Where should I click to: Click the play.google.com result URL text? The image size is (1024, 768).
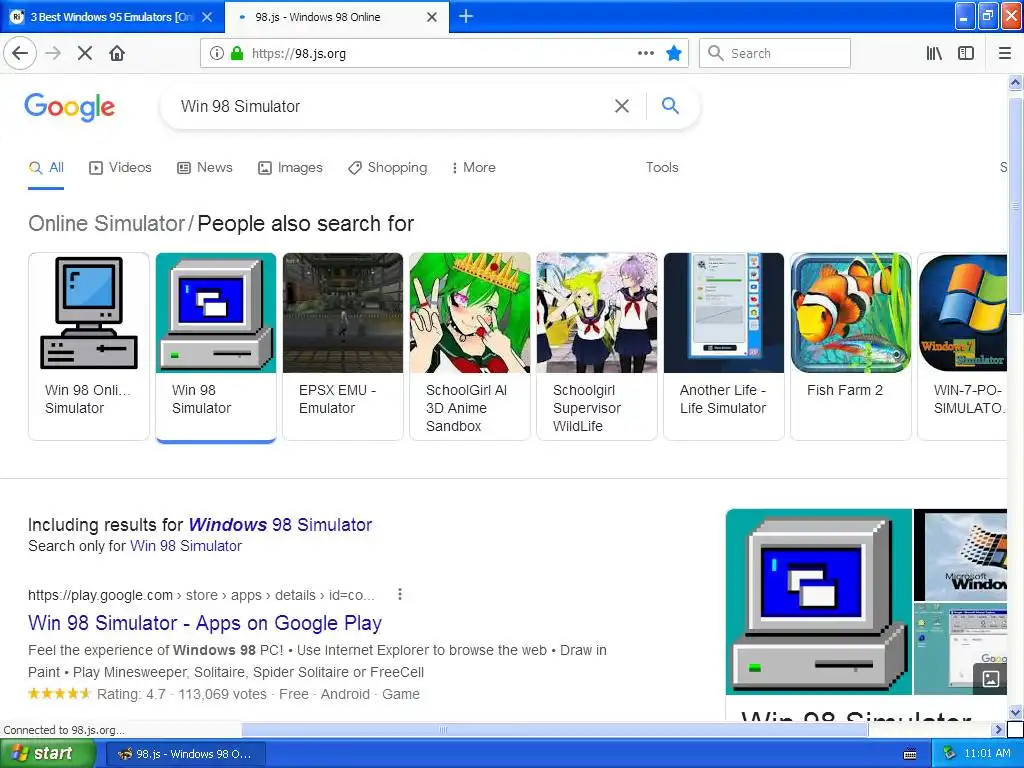(201, 596)
